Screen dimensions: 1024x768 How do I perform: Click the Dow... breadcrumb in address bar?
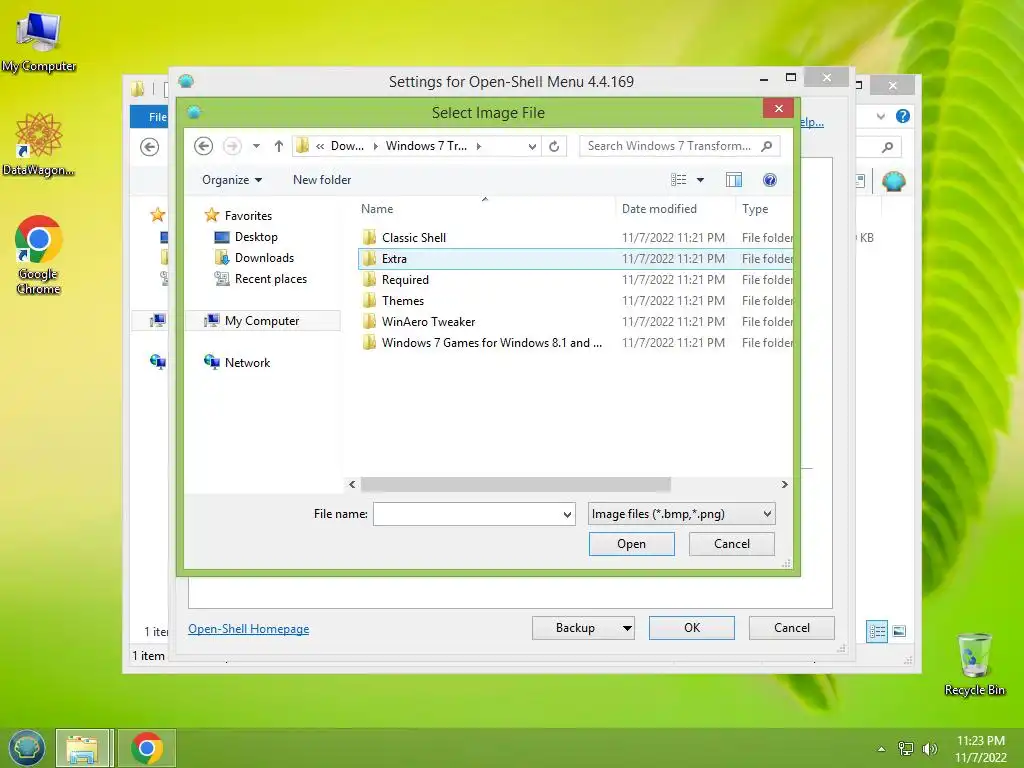[x=347, y=146]
